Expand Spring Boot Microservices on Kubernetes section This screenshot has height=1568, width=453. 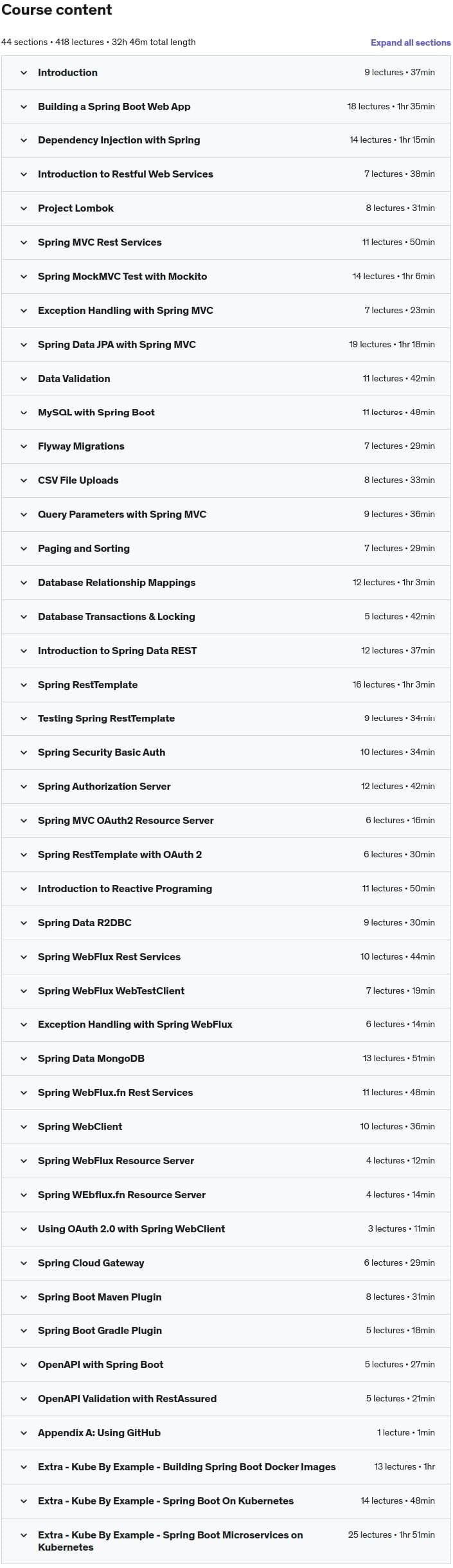(x=170, y=1540)
